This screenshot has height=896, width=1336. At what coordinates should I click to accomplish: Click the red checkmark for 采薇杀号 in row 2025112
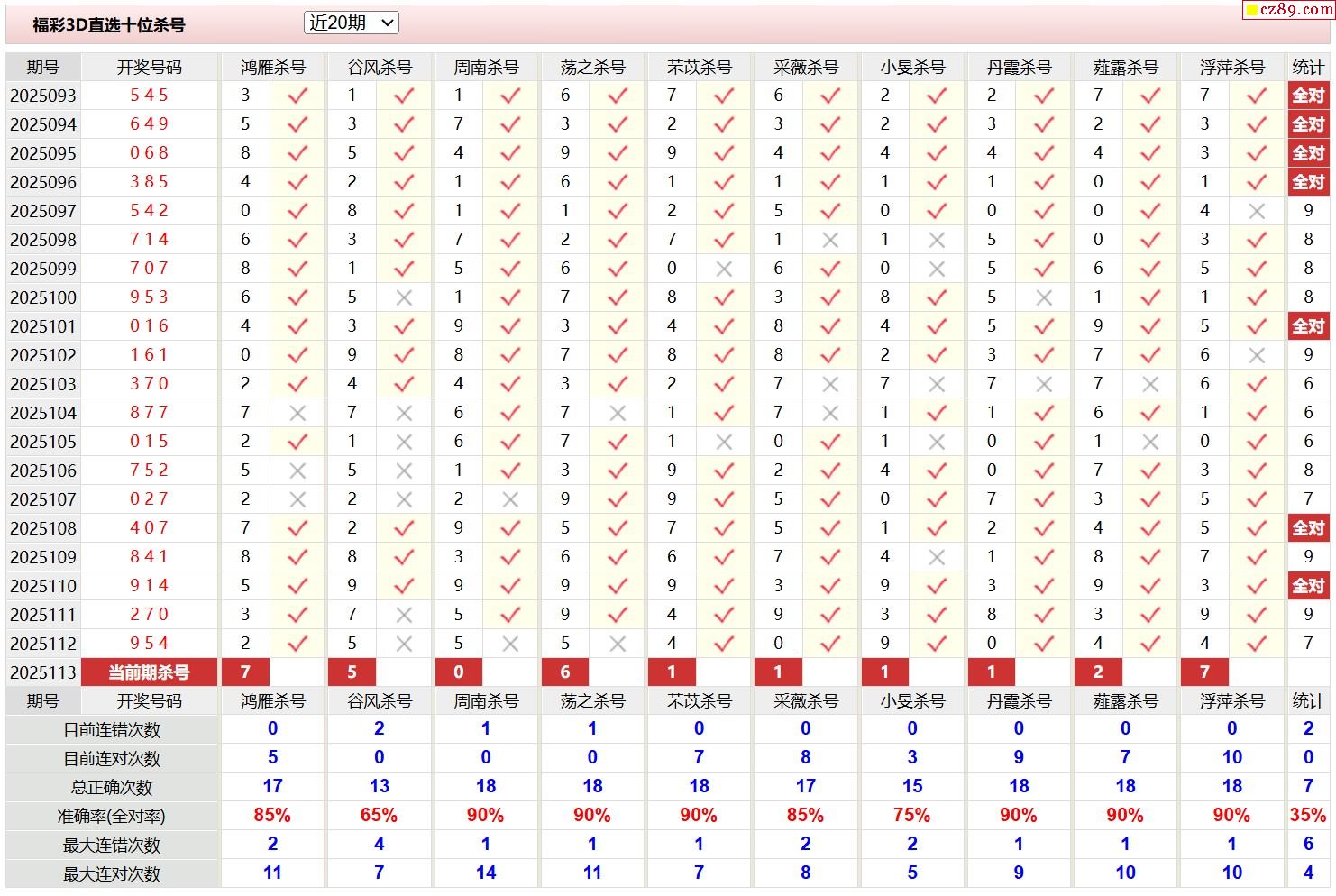tap(830, 644)
